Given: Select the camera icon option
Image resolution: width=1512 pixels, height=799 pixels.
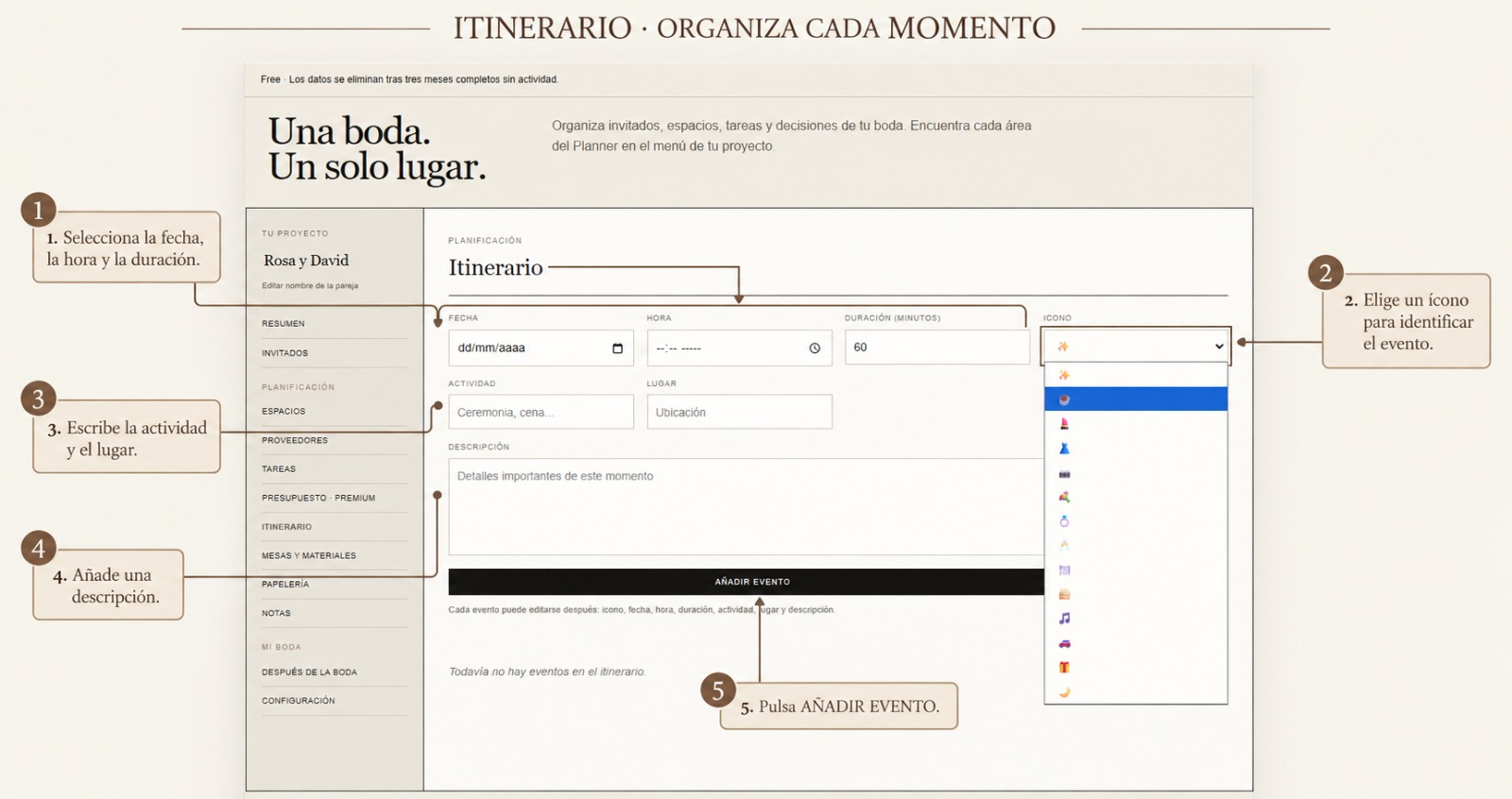Looking at the screenshot, I should coord(1135,473).
